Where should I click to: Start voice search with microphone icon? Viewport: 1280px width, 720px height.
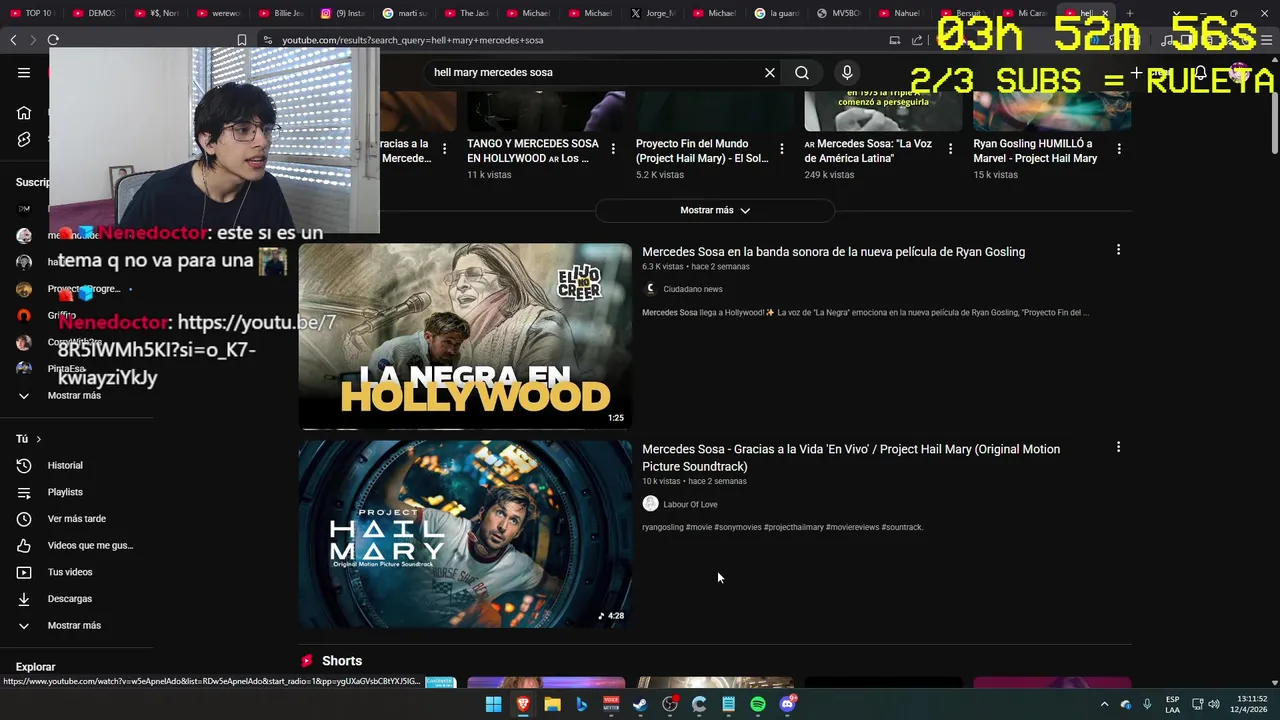coord(847,72)
